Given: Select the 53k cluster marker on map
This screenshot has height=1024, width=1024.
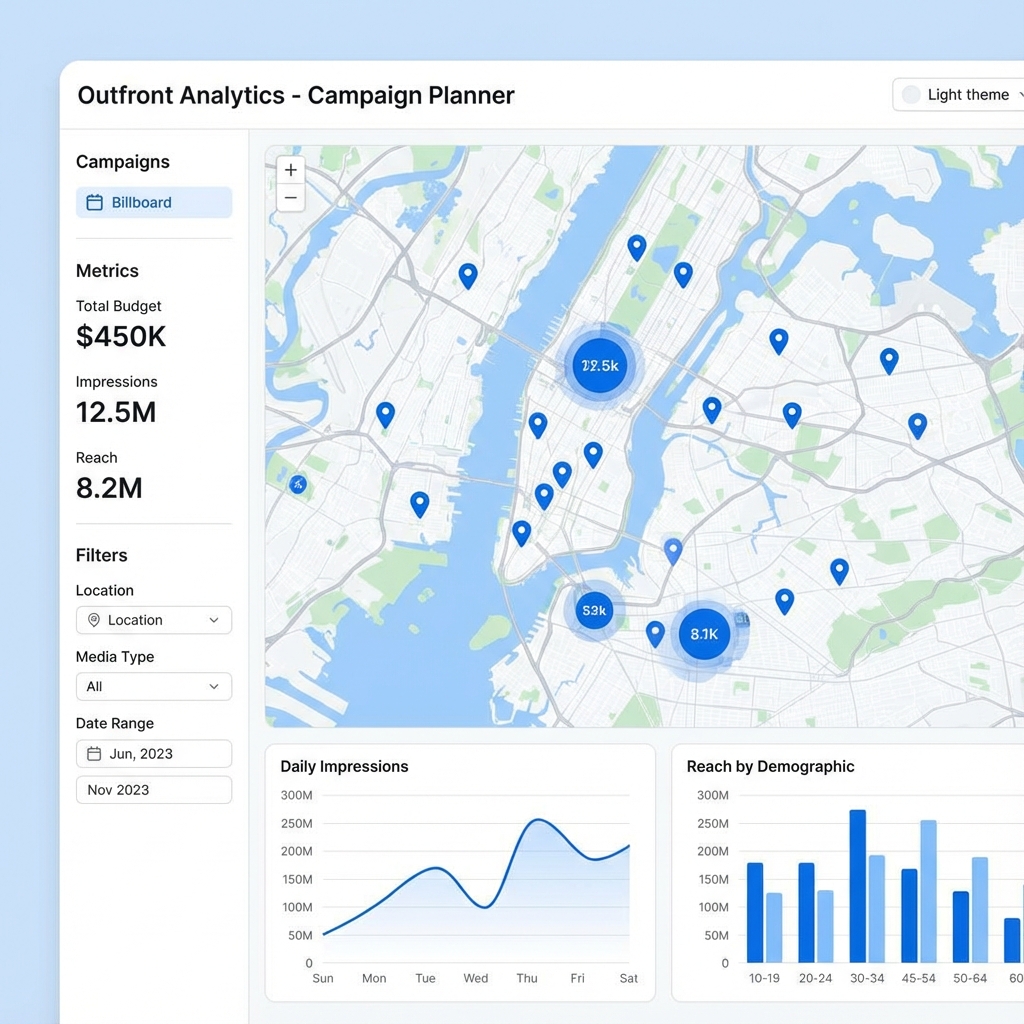Looking at the screenshot, I should [594, 610].
